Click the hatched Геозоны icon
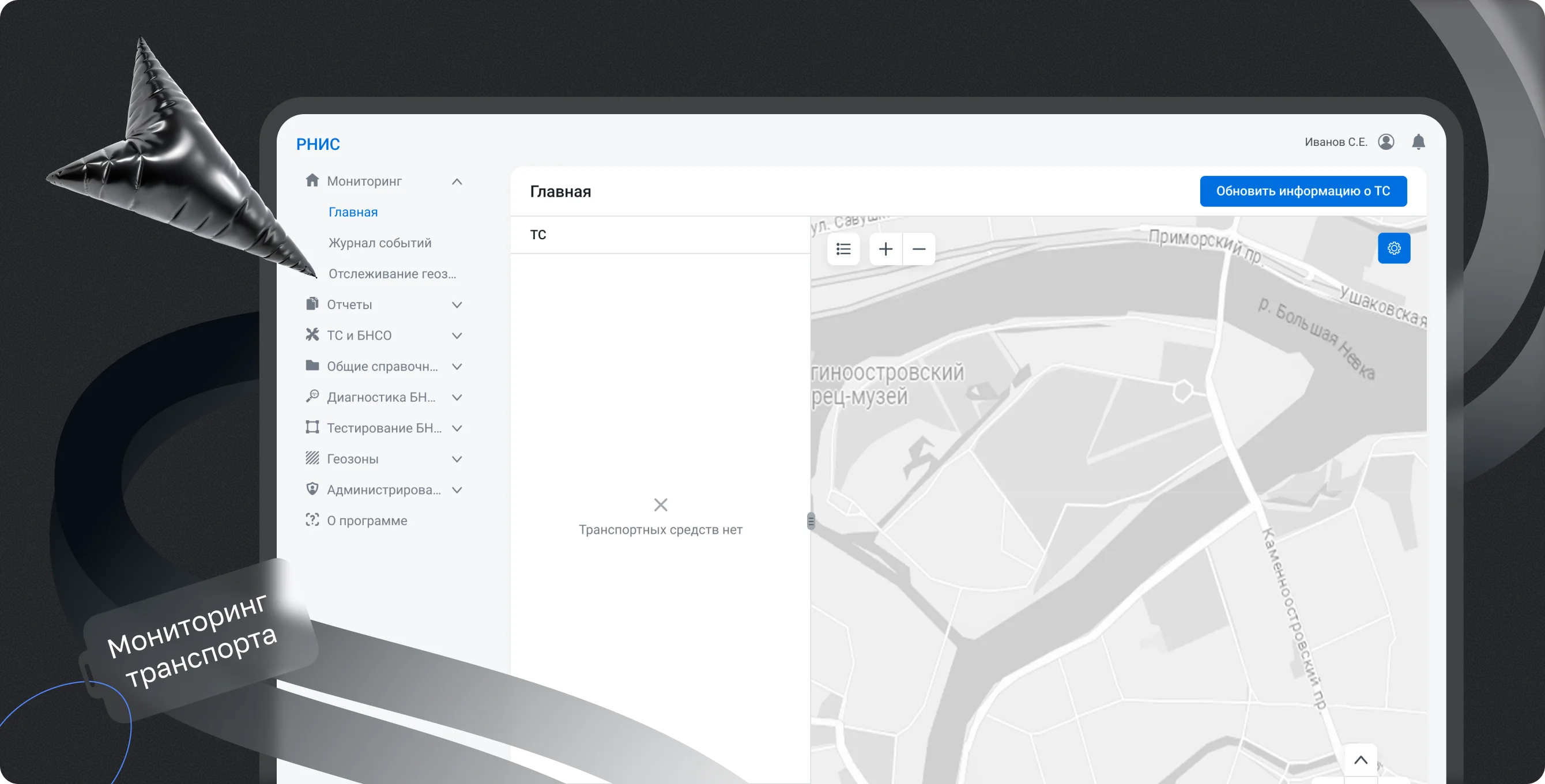1545x784 pixels. [312, 458]
